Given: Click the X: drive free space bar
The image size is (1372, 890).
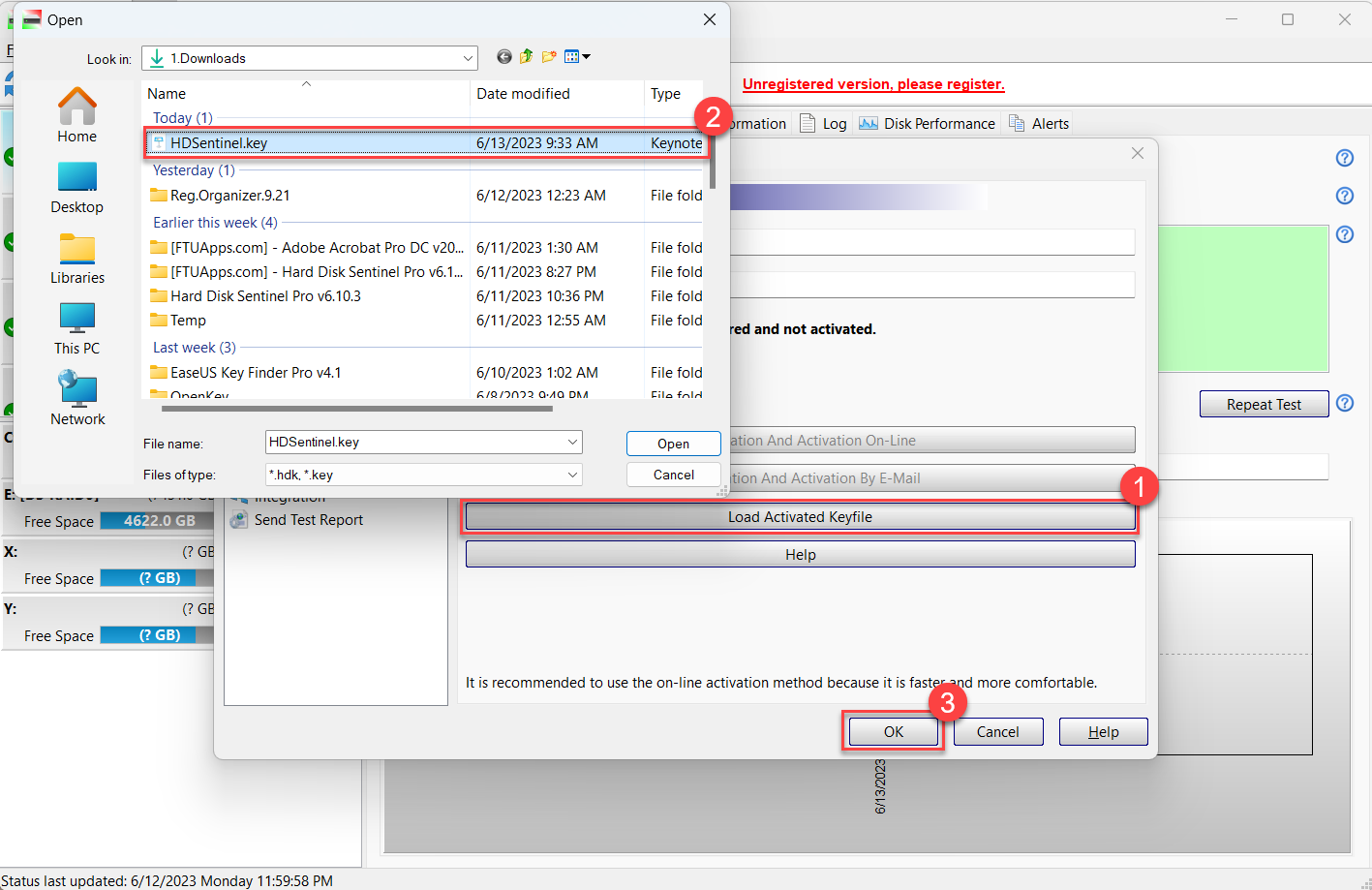Looking at the screenshot, I should point(156,578).
